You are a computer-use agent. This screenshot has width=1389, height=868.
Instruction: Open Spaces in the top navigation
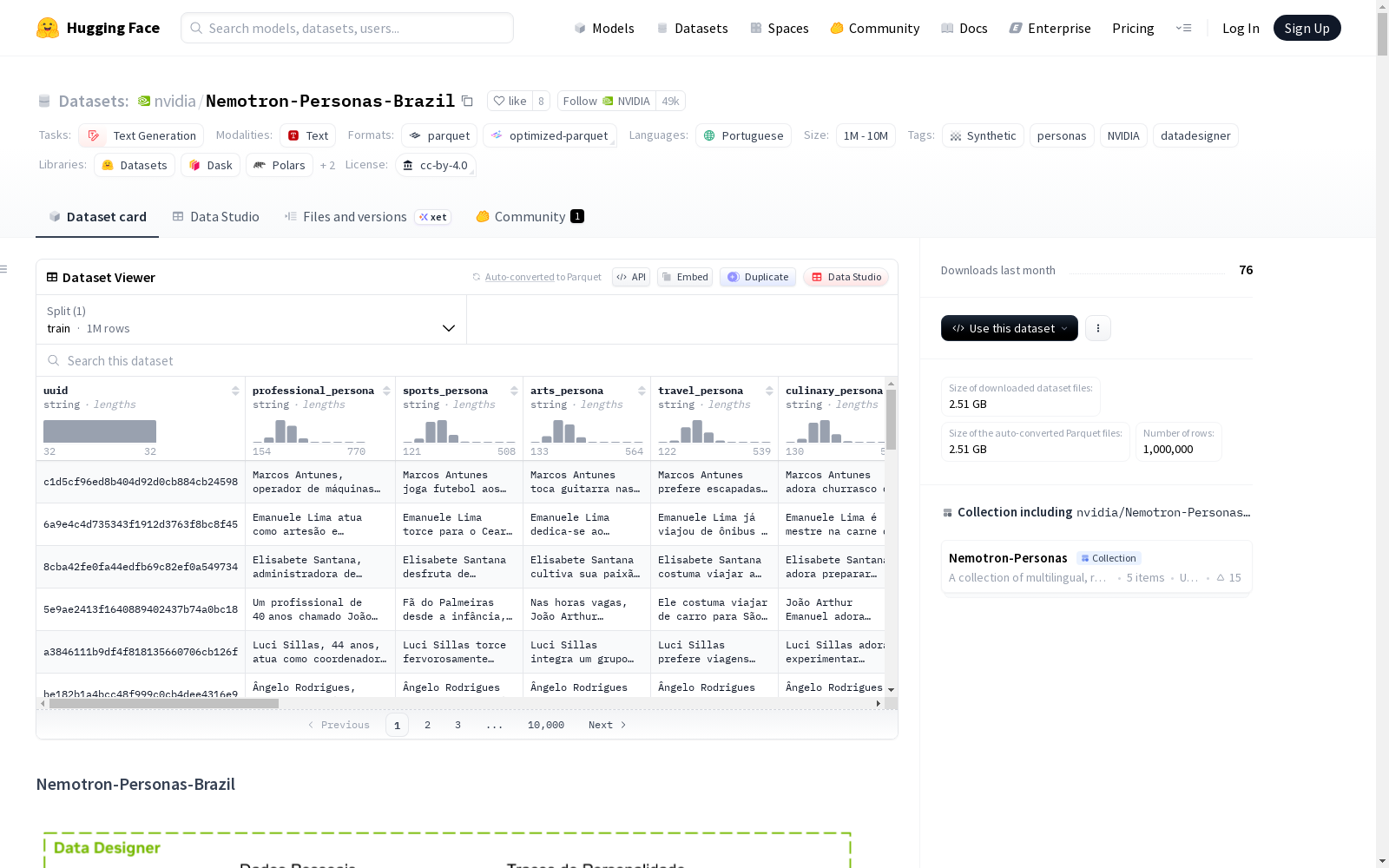pos(780,28)
